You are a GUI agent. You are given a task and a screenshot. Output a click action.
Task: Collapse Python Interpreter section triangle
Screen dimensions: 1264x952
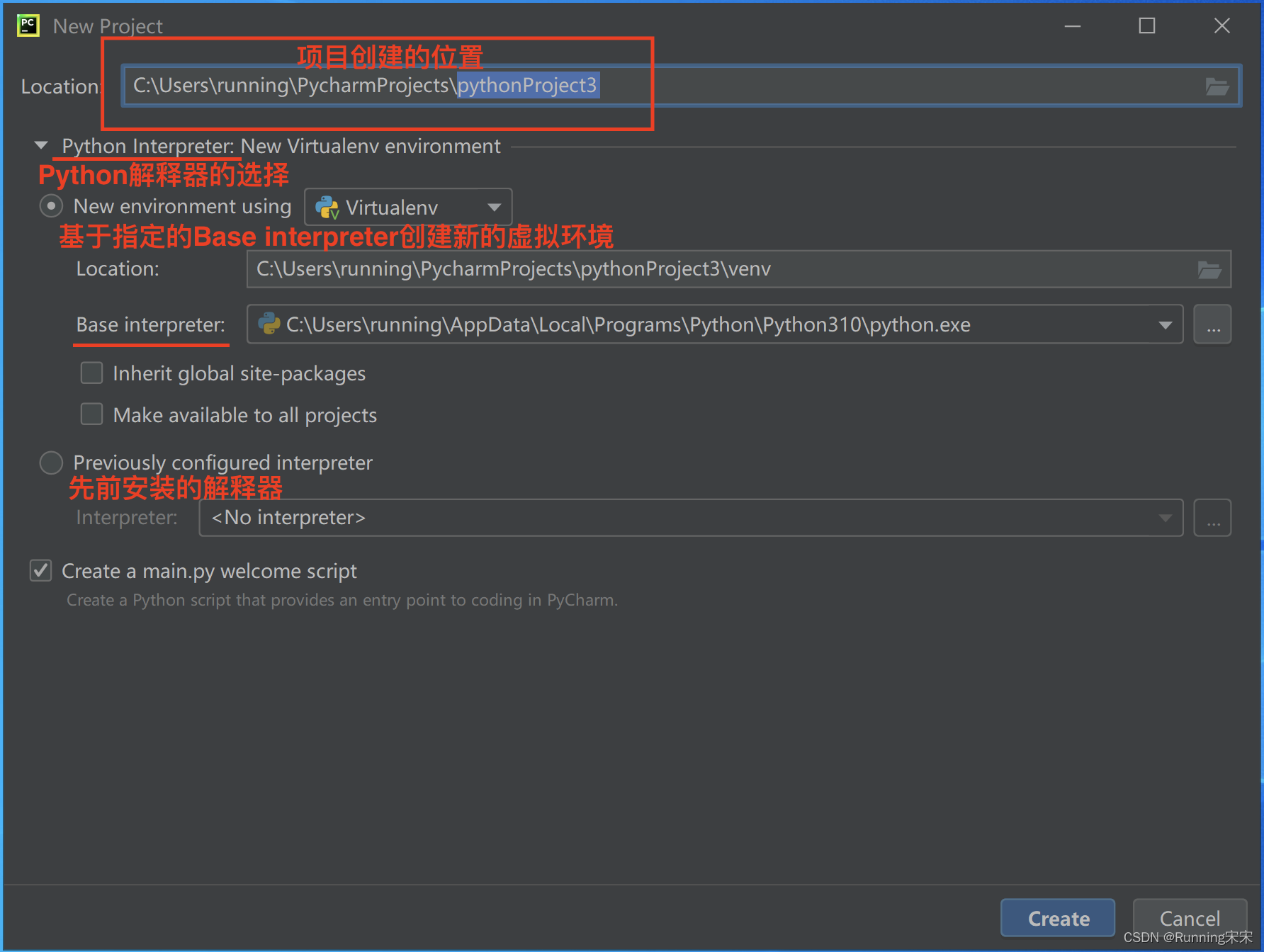point(41,145)
